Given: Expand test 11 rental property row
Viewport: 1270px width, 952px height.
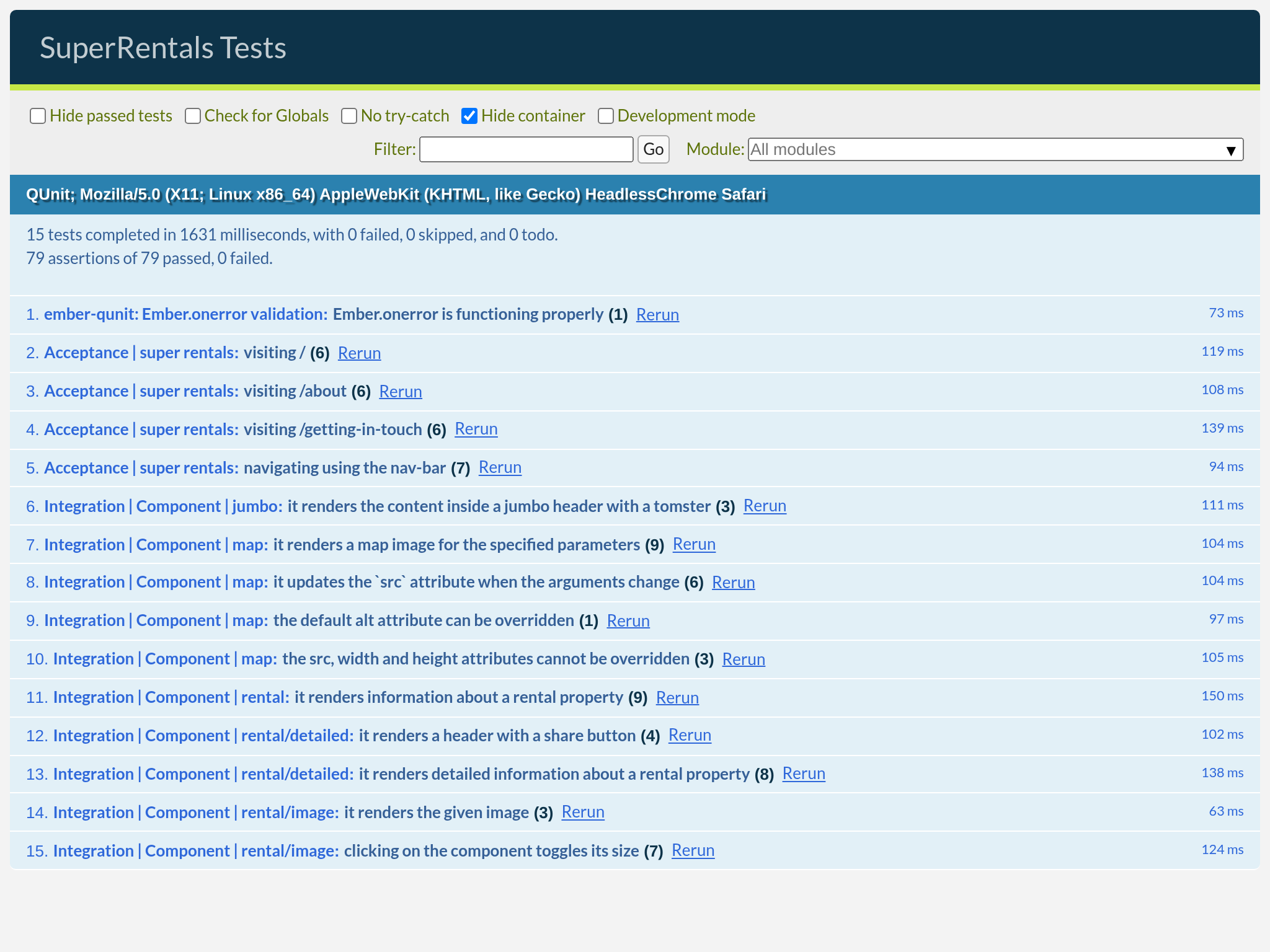Looking at the screenshot, I should (x=458, y=697).
